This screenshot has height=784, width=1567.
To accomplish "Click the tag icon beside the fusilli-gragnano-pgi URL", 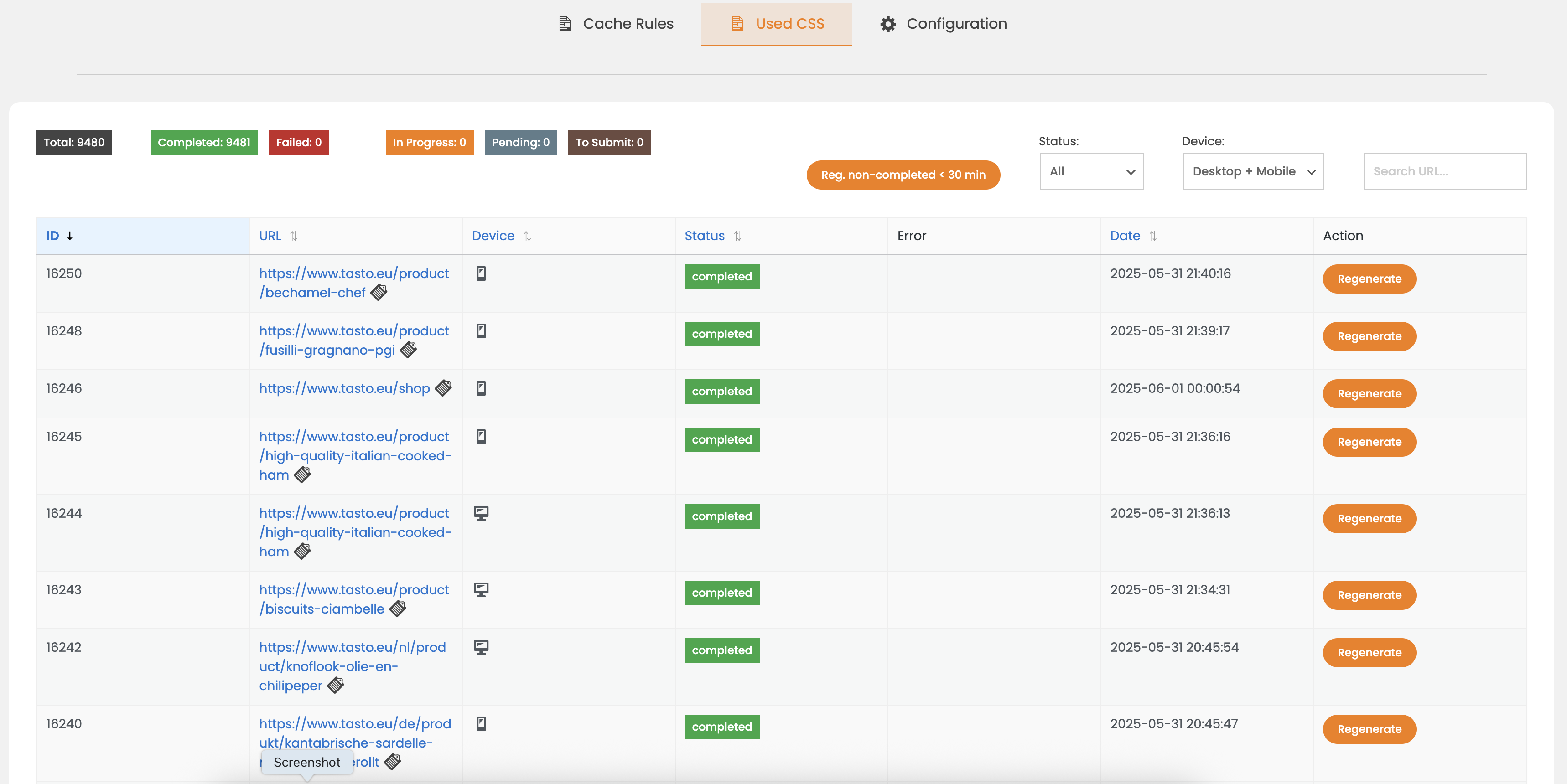I will pyautogui.click(x=408, y=350).
